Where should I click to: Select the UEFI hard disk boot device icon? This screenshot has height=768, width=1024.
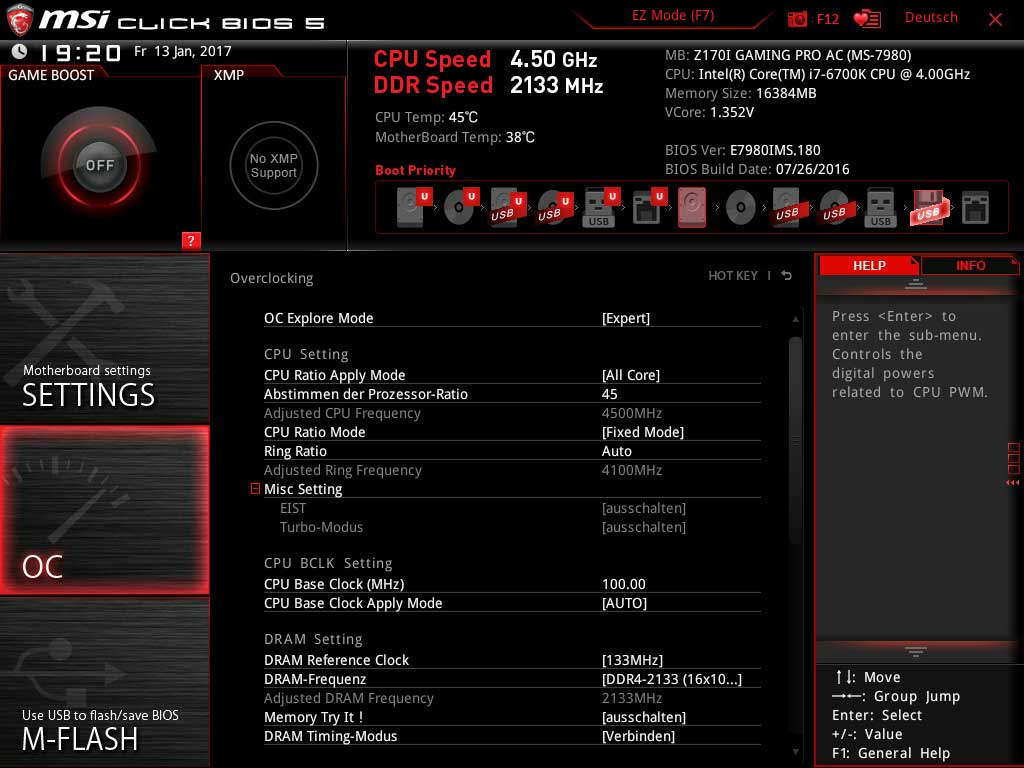pyautogui.click(x=414, y=207)
